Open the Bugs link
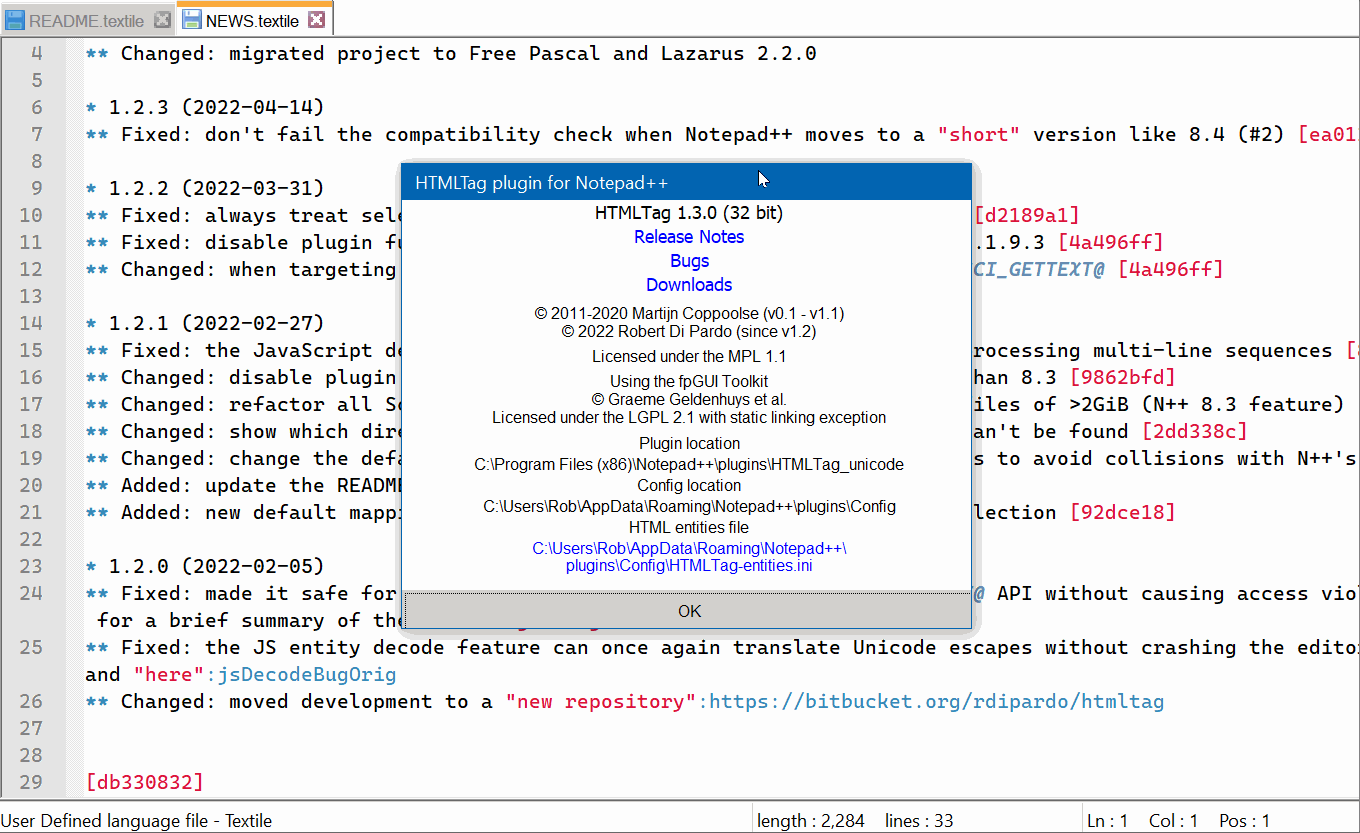The height and width of the screenshot is (833, 1360). pyautogui.click(x=689, y=261)
